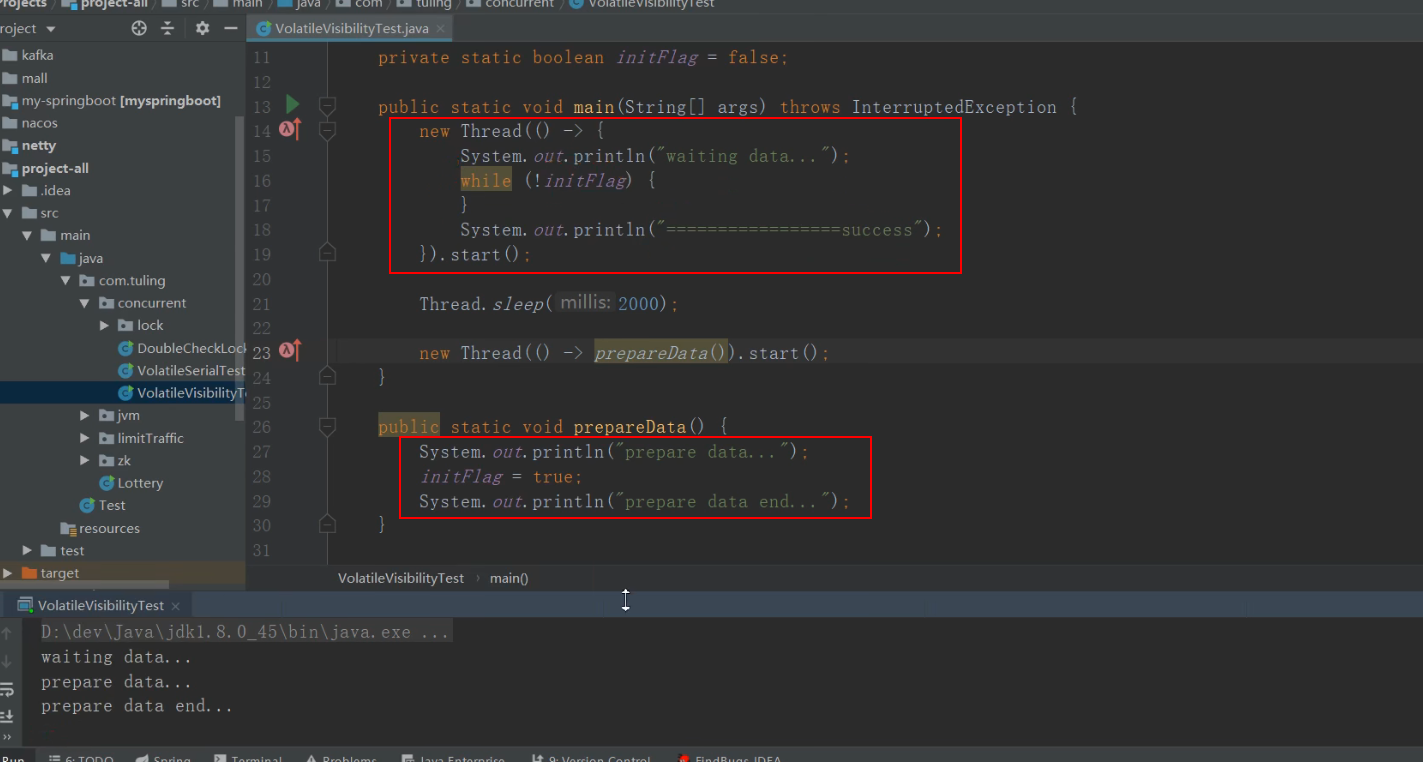The height and width of the screenshot is (762, 1423).
Task: Open the Problems tool window button
Action: (340, 759)
